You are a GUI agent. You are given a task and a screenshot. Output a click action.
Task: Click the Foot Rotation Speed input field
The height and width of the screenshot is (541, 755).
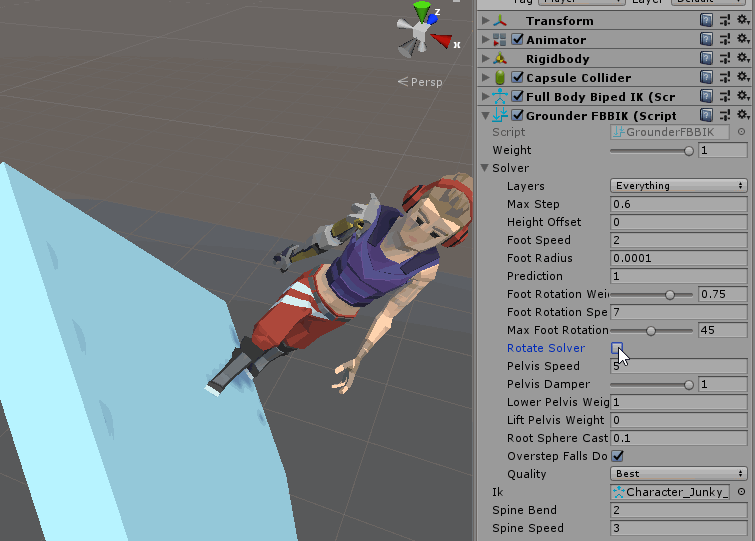678,312
